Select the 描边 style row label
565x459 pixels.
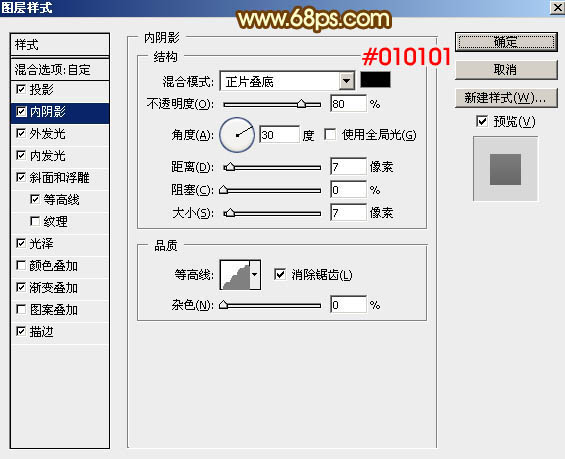41,332
